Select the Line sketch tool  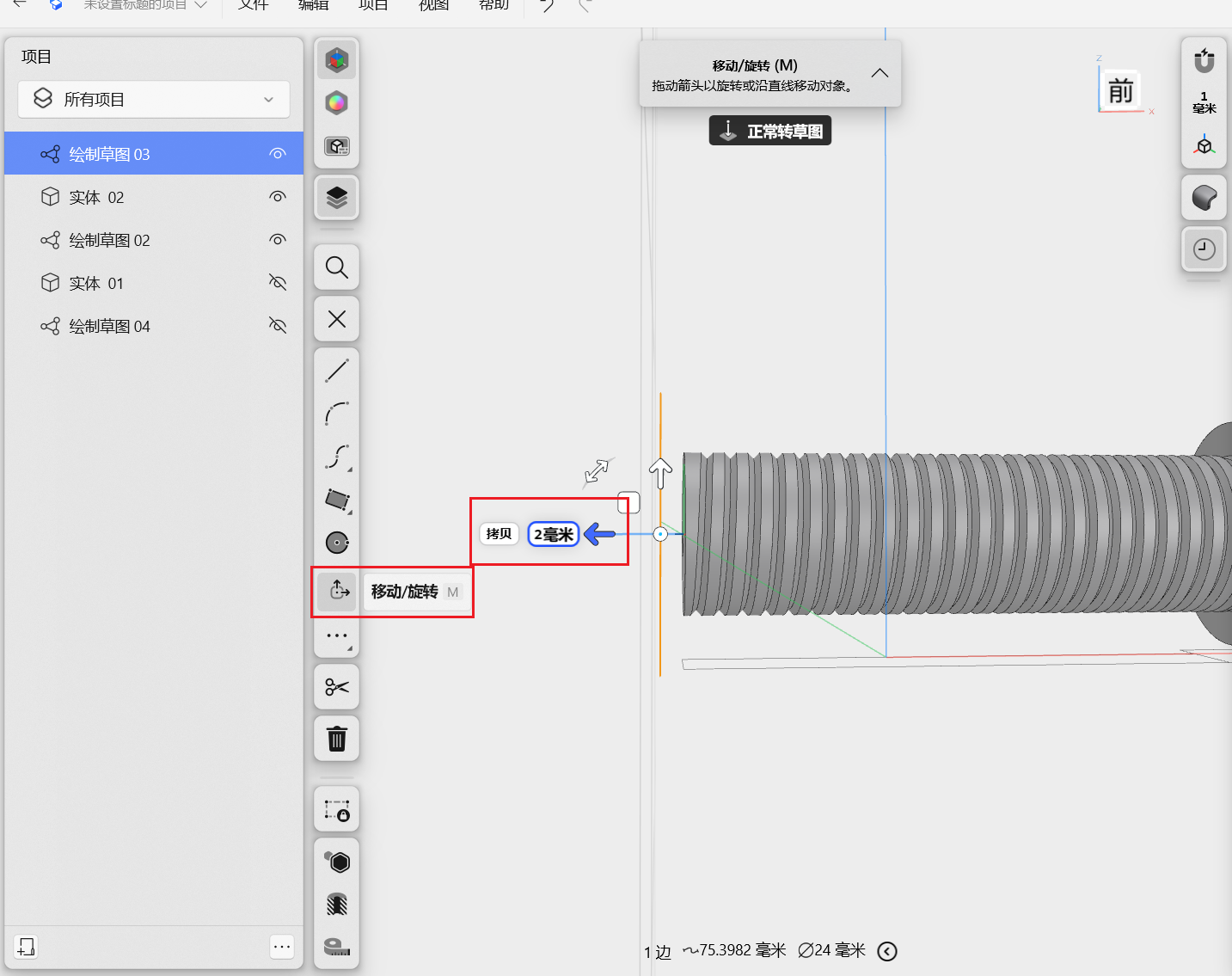337,371
